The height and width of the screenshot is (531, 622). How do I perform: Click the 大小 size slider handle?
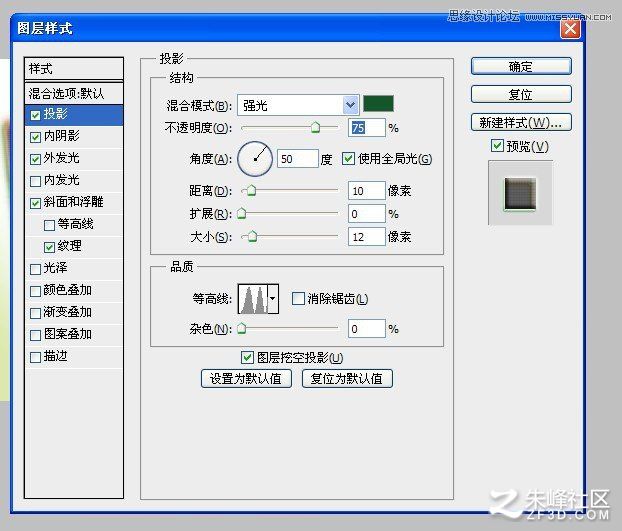pyautogui.click(x=252, y=237)
